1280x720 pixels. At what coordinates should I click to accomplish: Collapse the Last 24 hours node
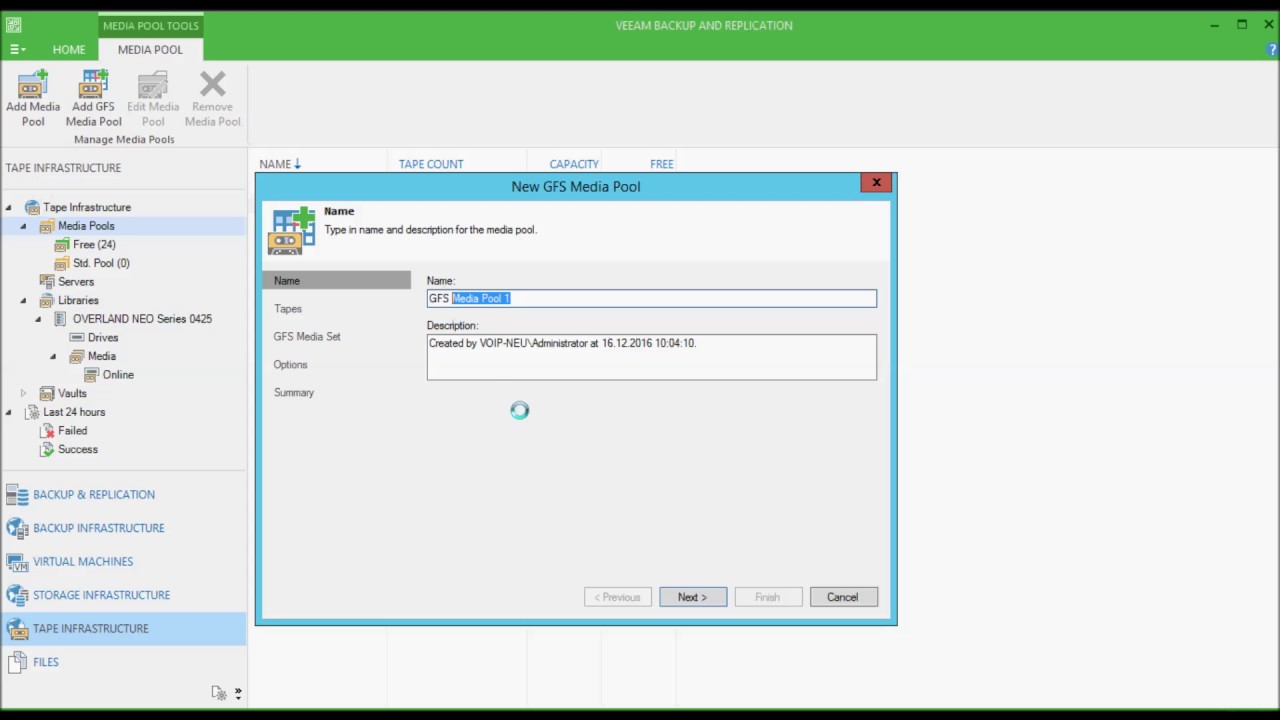click(x=8, y=412)
